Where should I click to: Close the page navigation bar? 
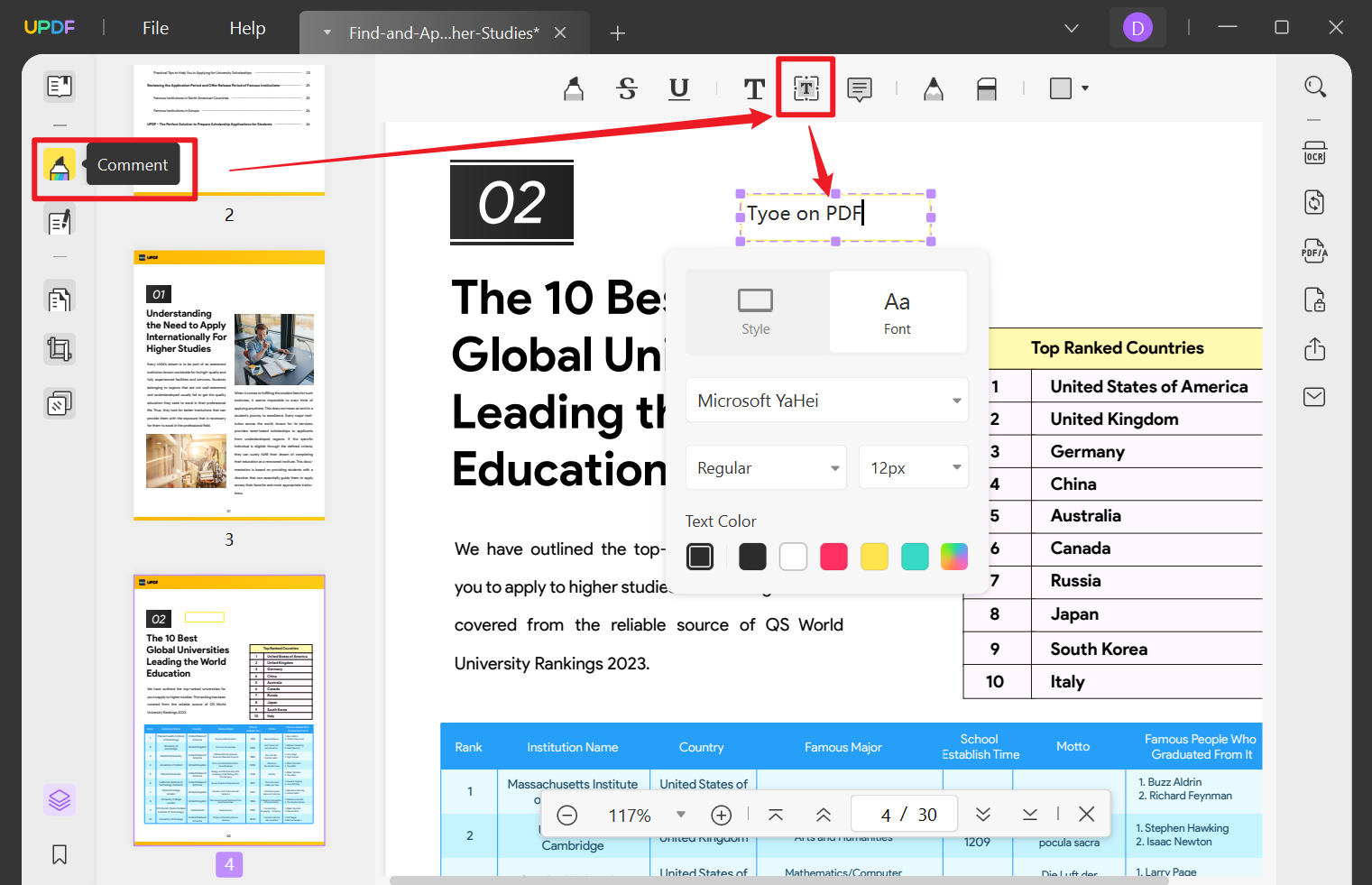point(1087,815)
